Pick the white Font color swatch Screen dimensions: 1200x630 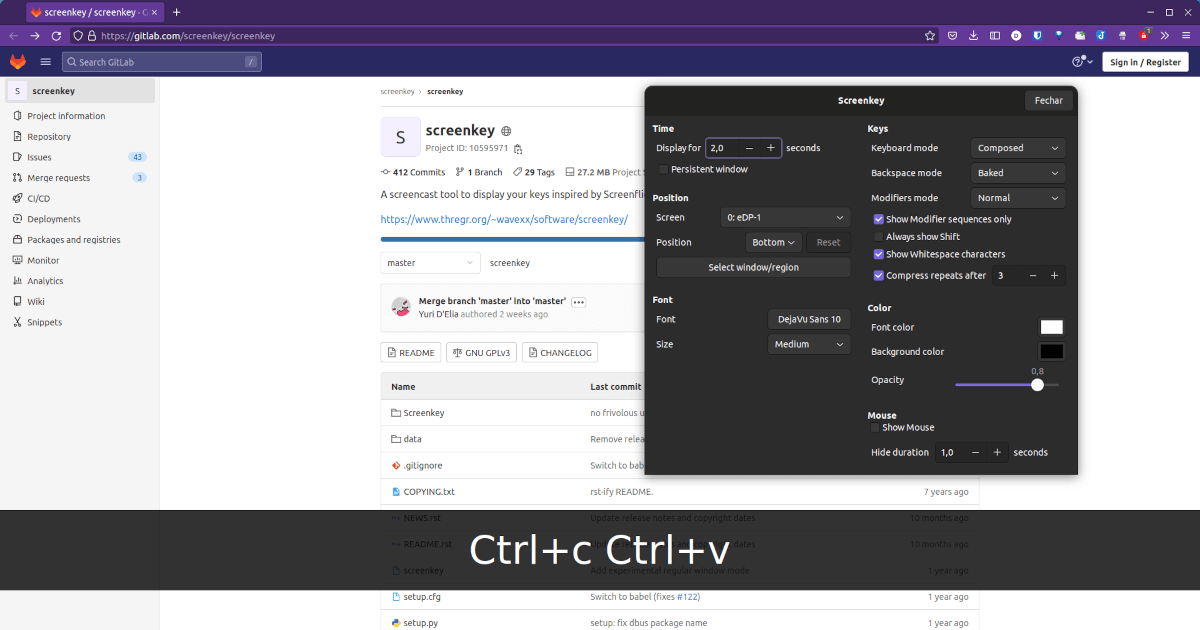[1052, 327]
